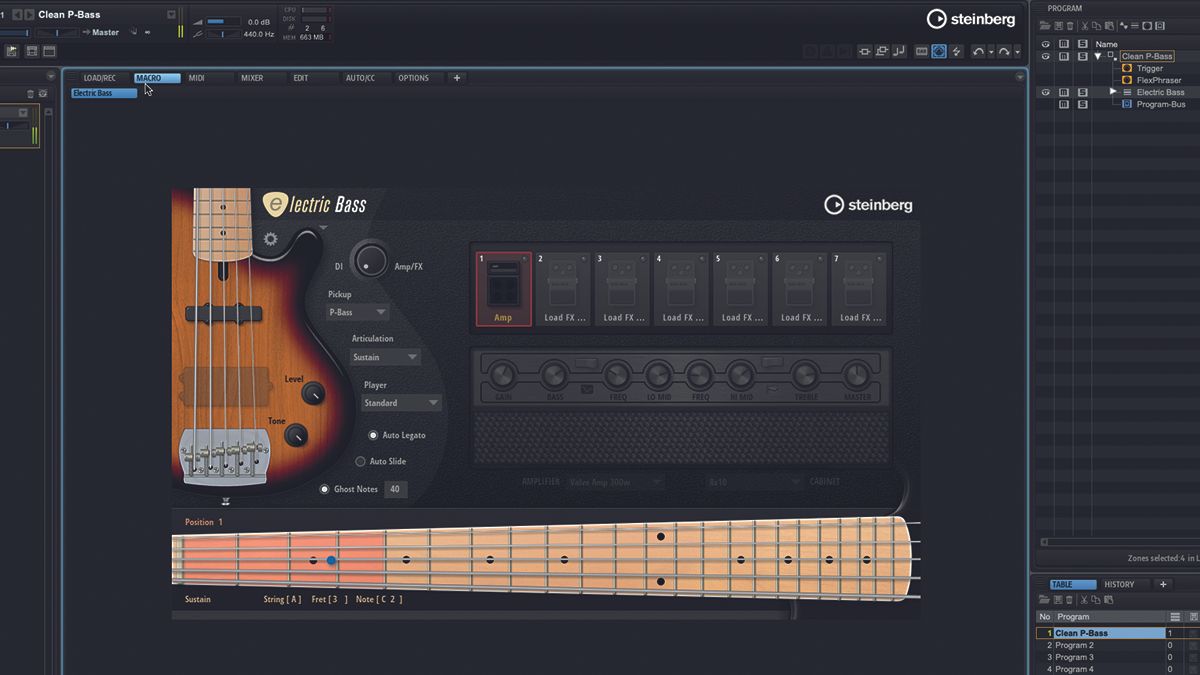This screenshot has height=675, width=1200.
Task: Click the copy icon in Program tree toolbar
Action: 1097,25
